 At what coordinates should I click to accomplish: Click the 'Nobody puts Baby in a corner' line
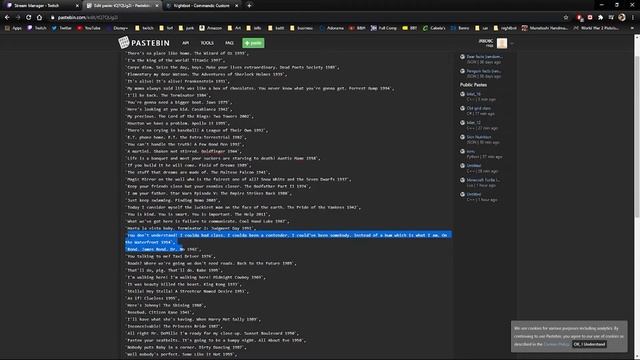(x=186, y=347)
